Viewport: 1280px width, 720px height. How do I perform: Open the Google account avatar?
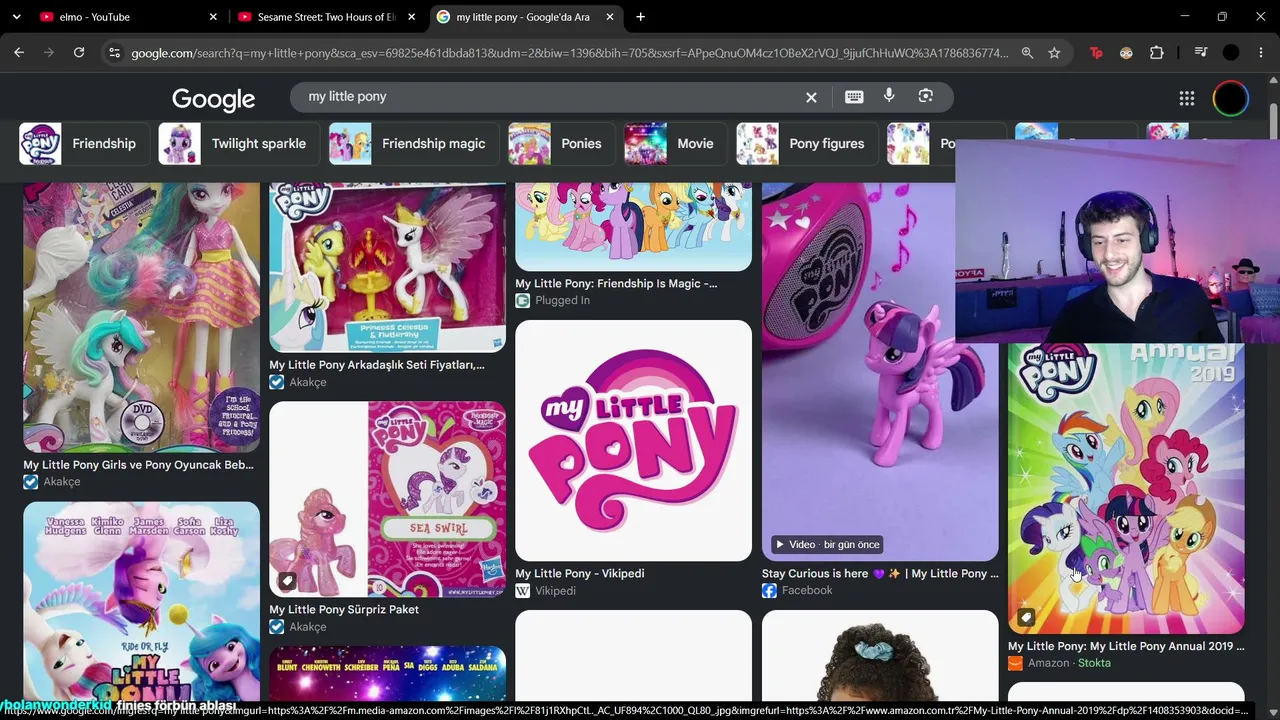click(1231, 98)
